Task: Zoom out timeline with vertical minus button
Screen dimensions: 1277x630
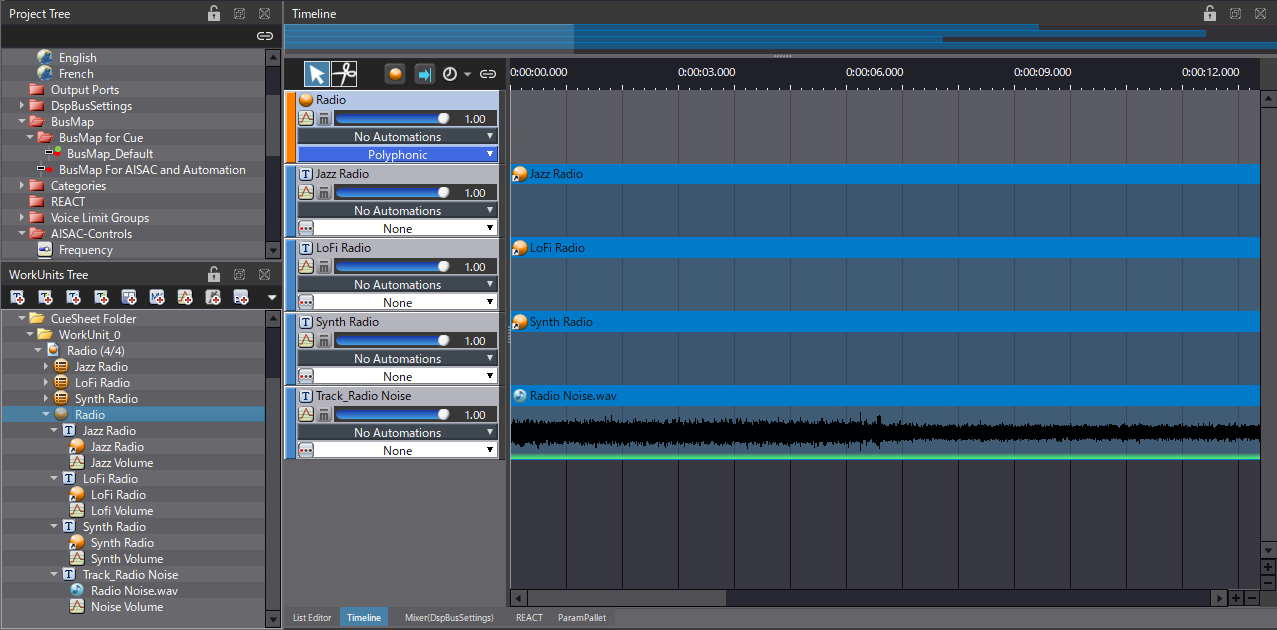Action: 1268,582
